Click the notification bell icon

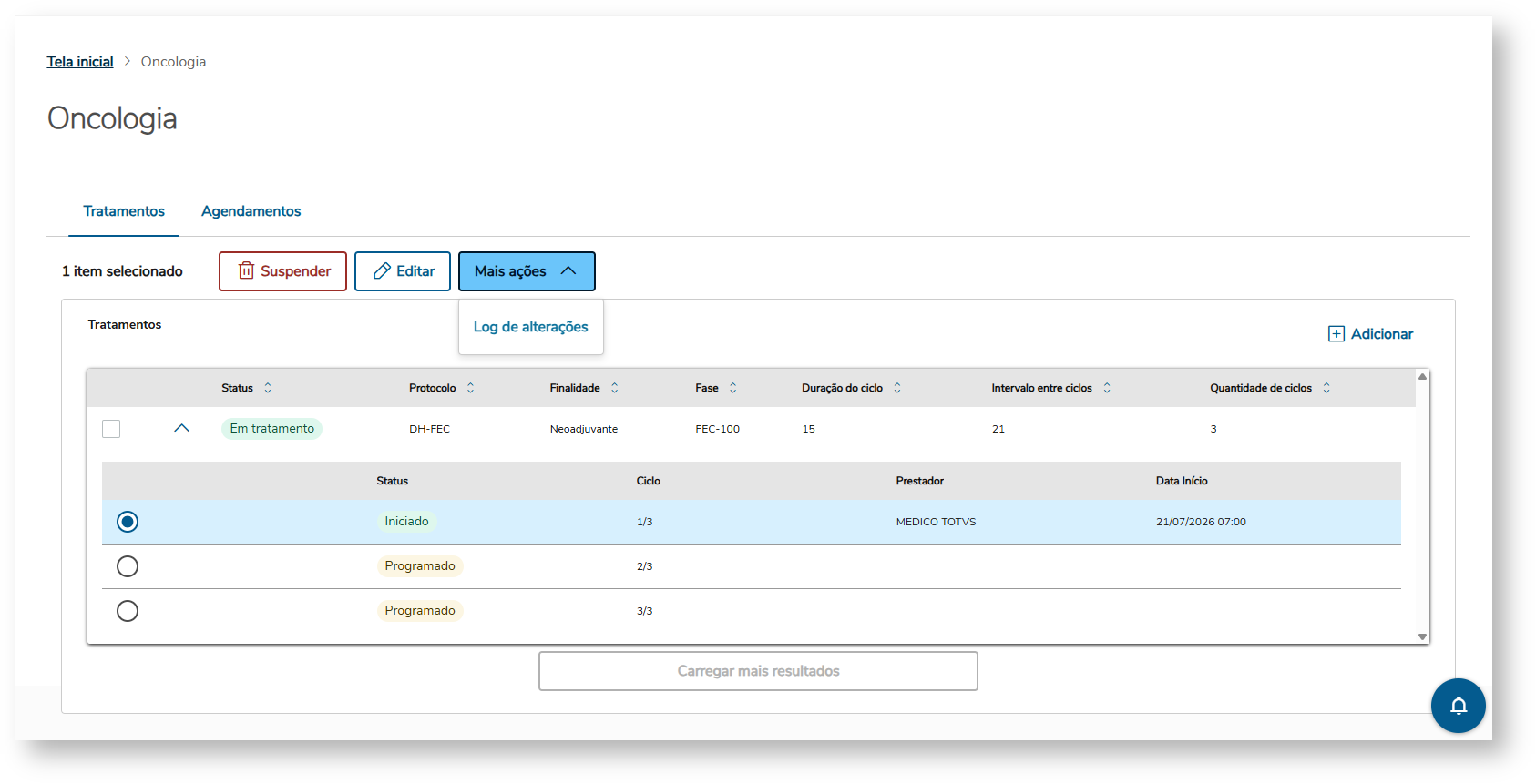point(1458,706)
